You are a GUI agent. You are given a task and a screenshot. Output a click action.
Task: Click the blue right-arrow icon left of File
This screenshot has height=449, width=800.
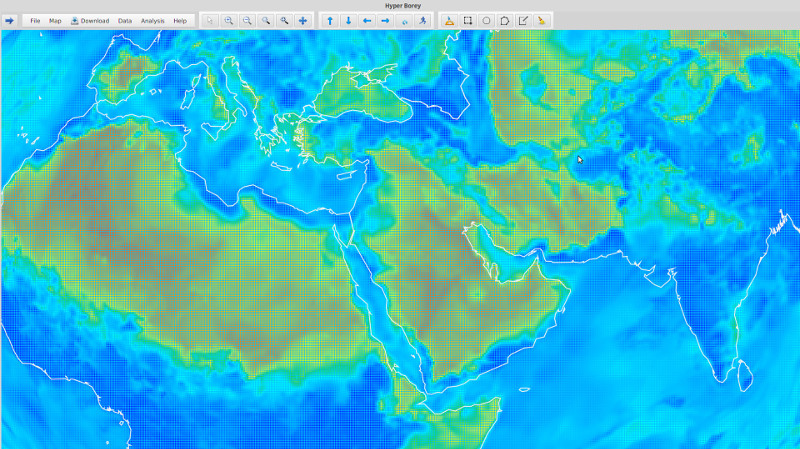tap(10, 21)
